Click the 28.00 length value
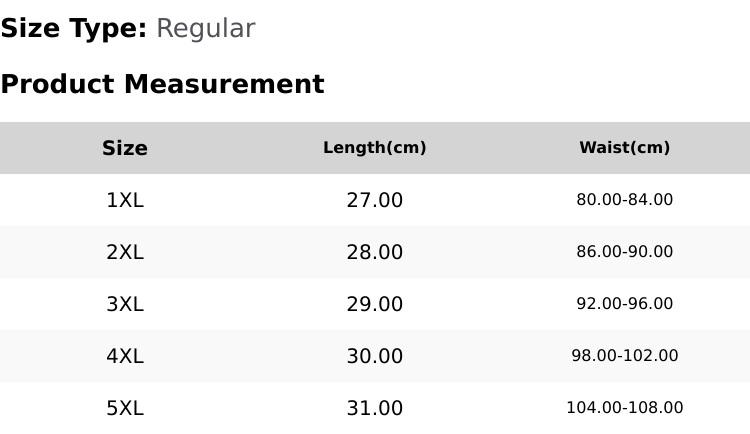 (x=375, y=252)
